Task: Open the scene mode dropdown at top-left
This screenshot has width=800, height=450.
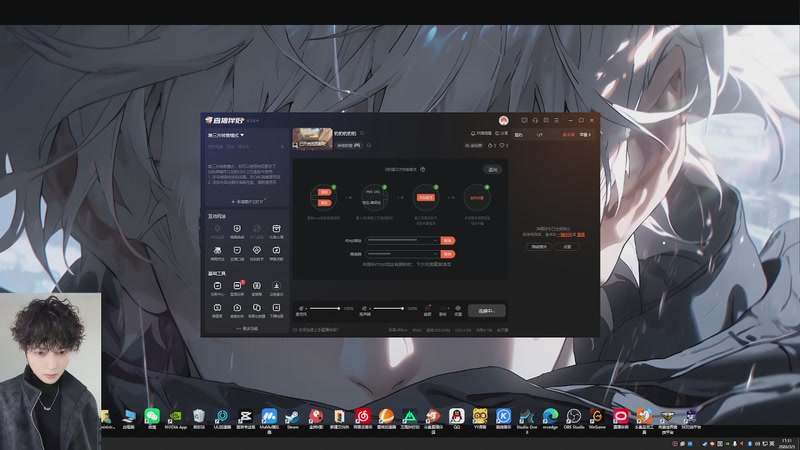Action: click(227, 134)
